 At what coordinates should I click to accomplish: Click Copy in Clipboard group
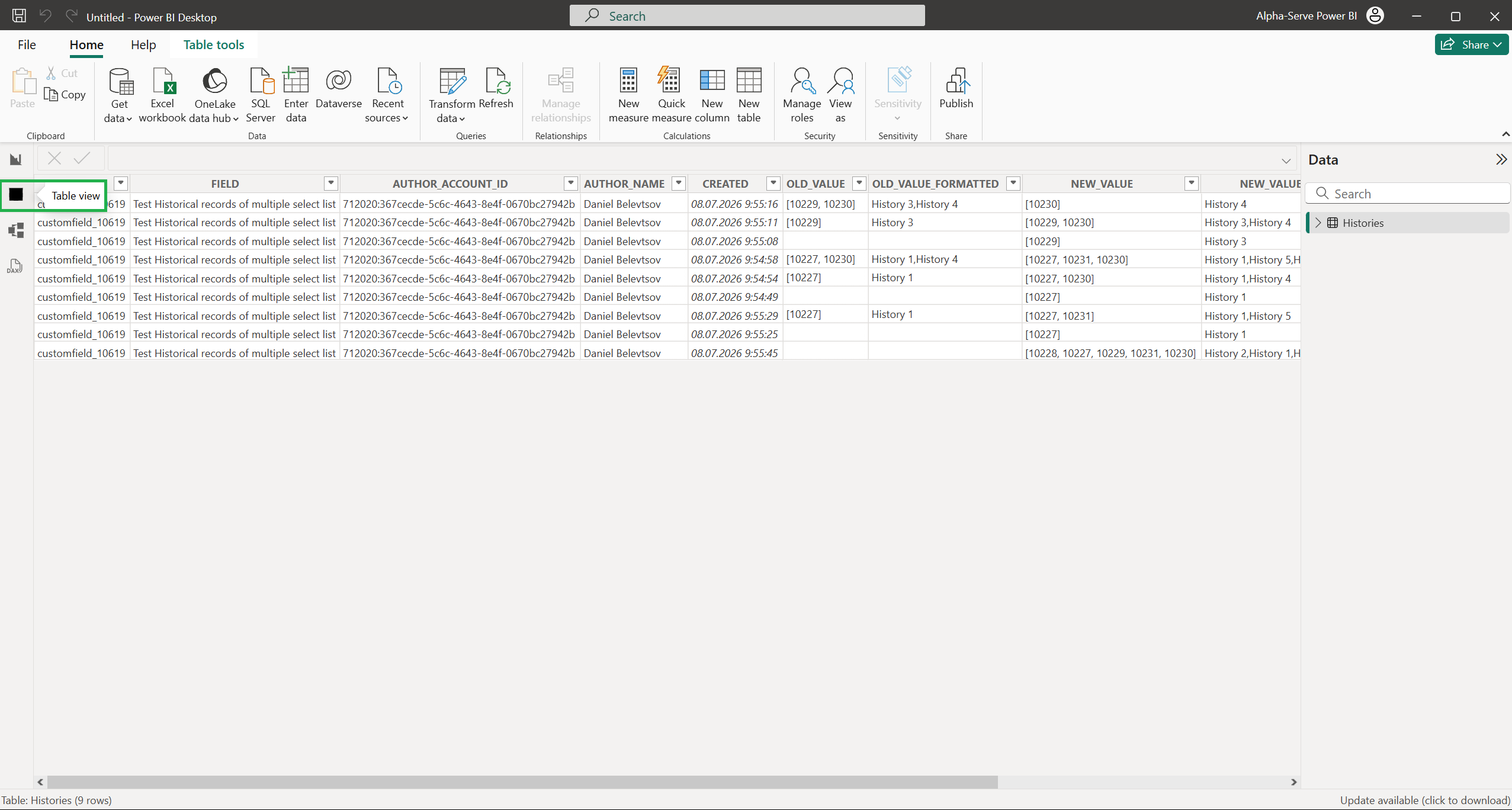tap(65, 95)
